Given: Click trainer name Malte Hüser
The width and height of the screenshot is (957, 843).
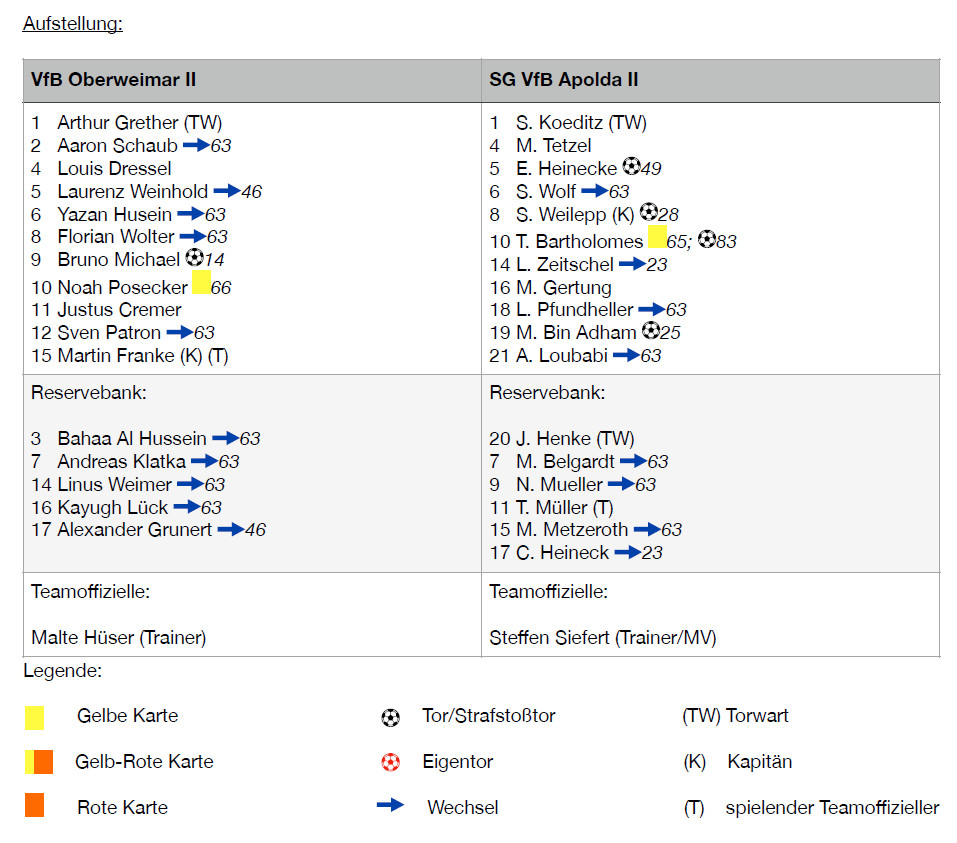Looking at the screenshot, I should pos(118,637).
